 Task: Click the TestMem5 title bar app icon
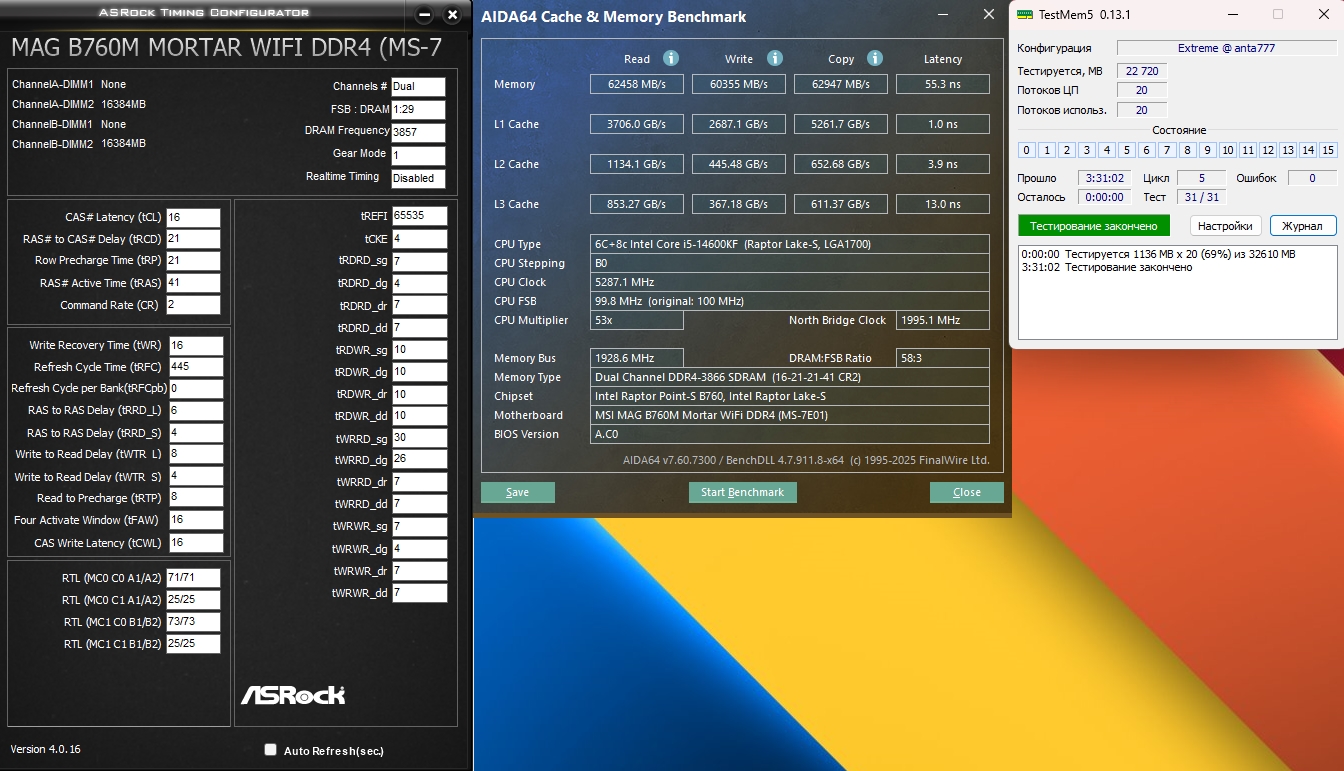click(1025, 14)
